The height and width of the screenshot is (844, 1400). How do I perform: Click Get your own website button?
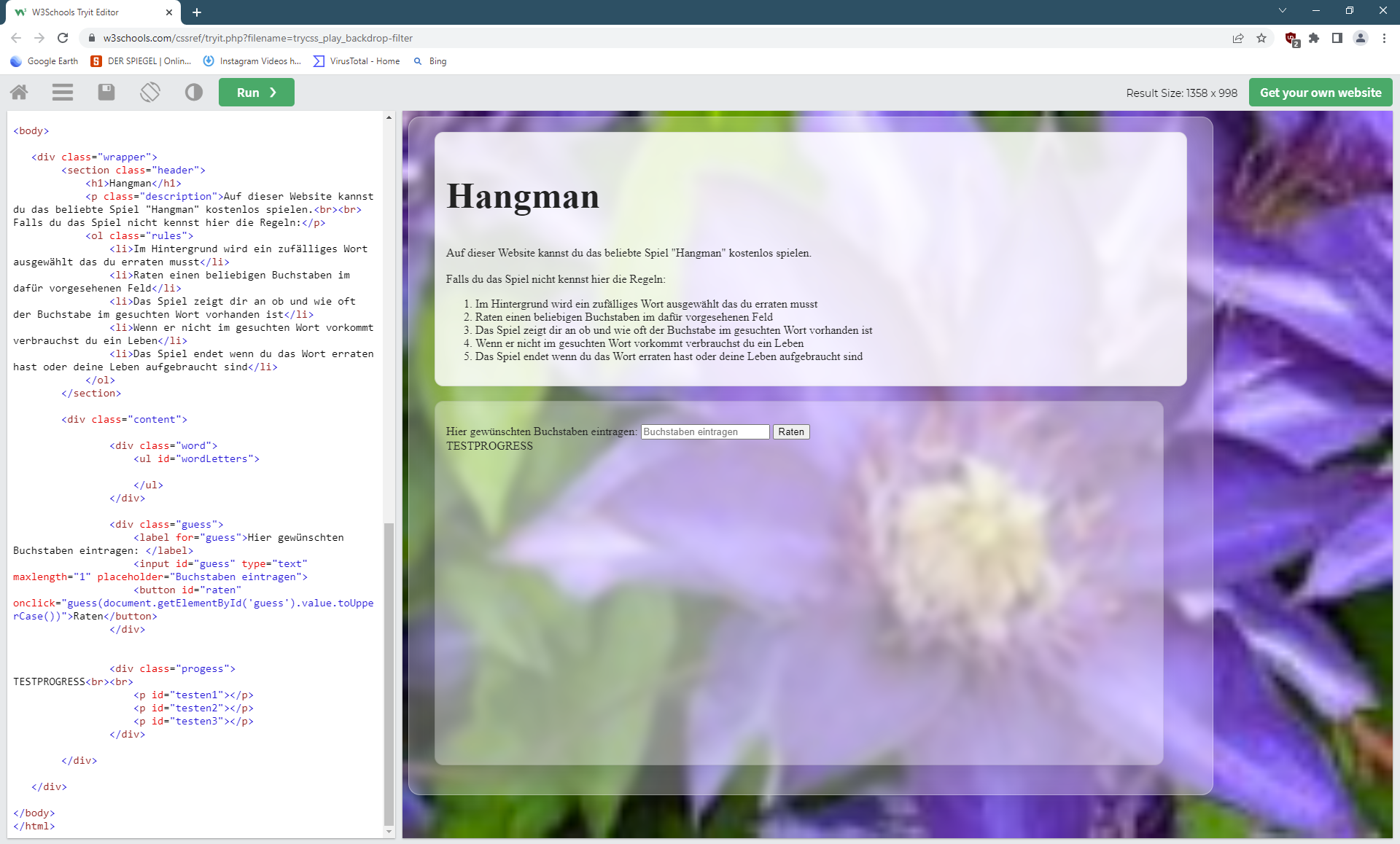[x=1320, y=93]
